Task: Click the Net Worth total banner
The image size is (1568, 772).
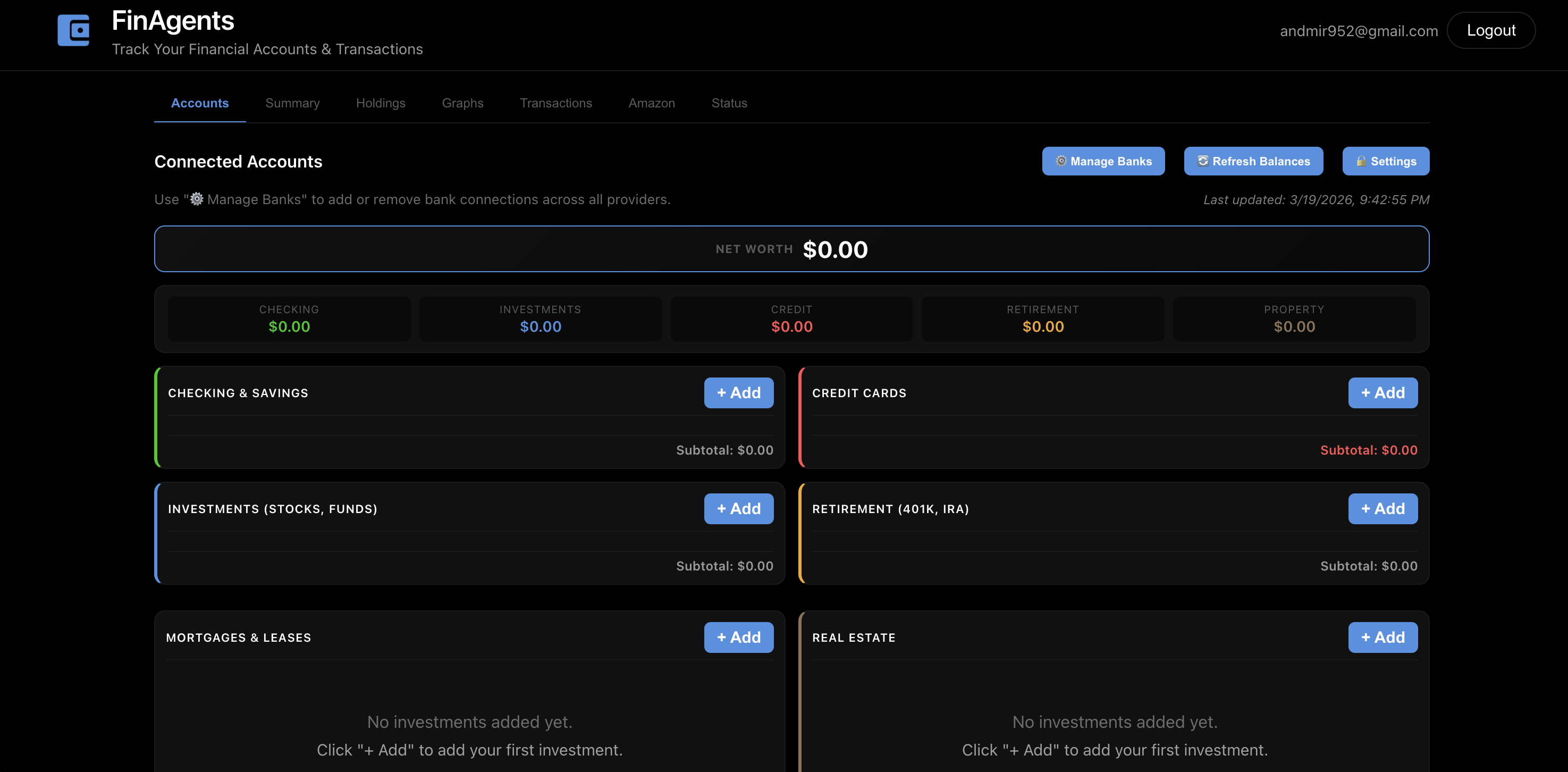Action: click(x=791, y=249)
